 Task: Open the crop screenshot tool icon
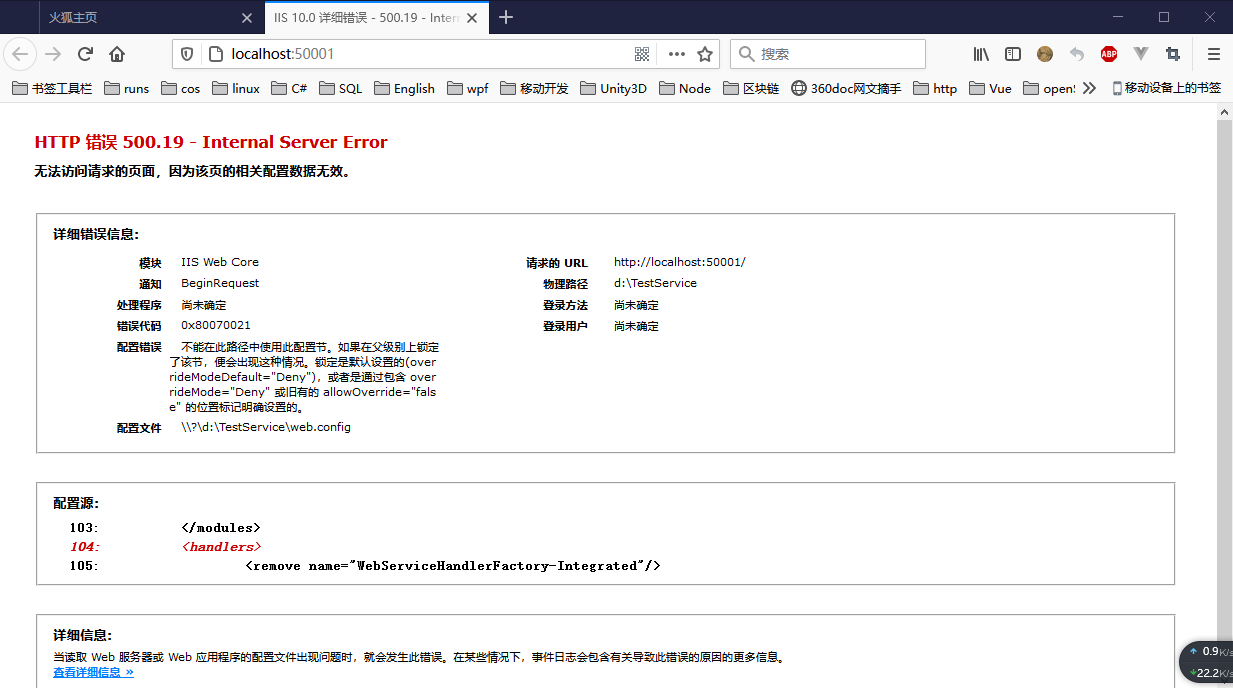(x=1173, y=54)
